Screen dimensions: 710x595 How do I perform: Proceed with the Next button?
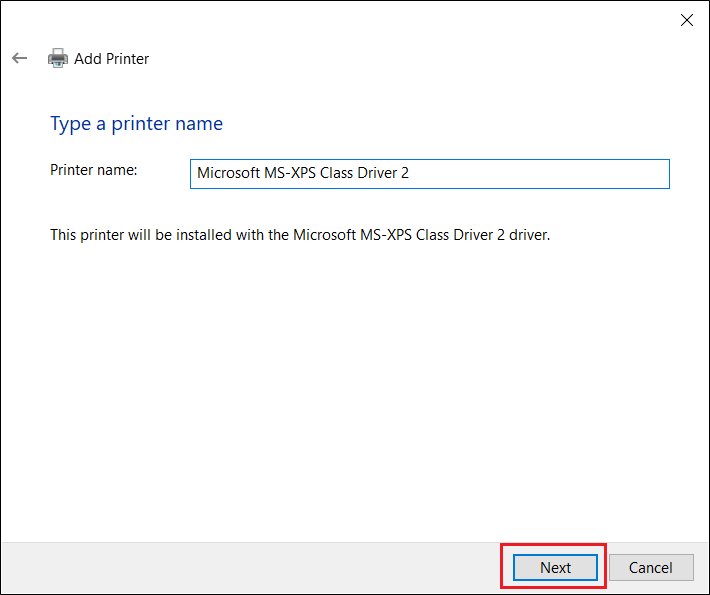(x=555, y=567)
